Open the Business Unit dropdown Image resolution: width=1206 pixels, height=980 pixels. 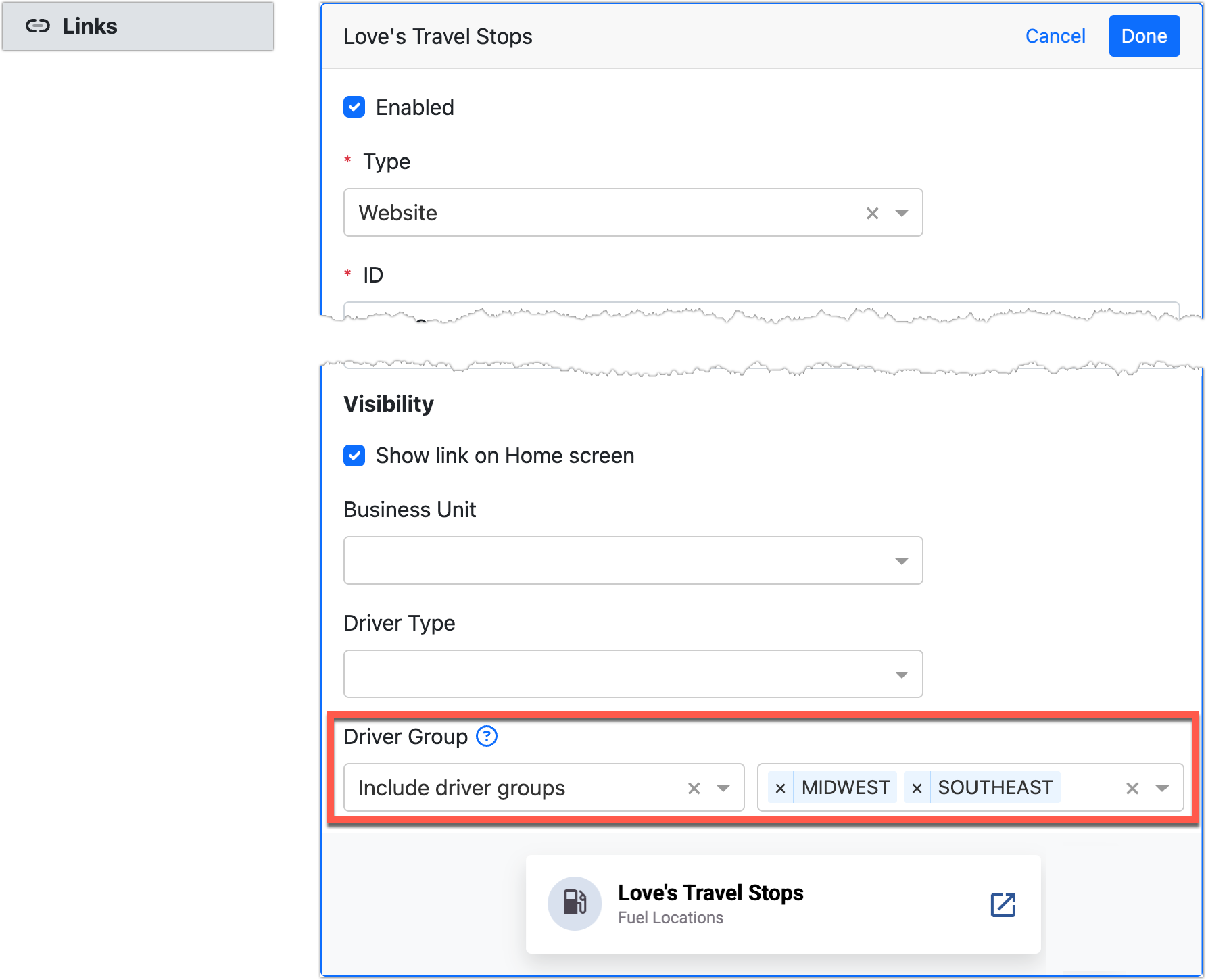[x=633, y=560]
